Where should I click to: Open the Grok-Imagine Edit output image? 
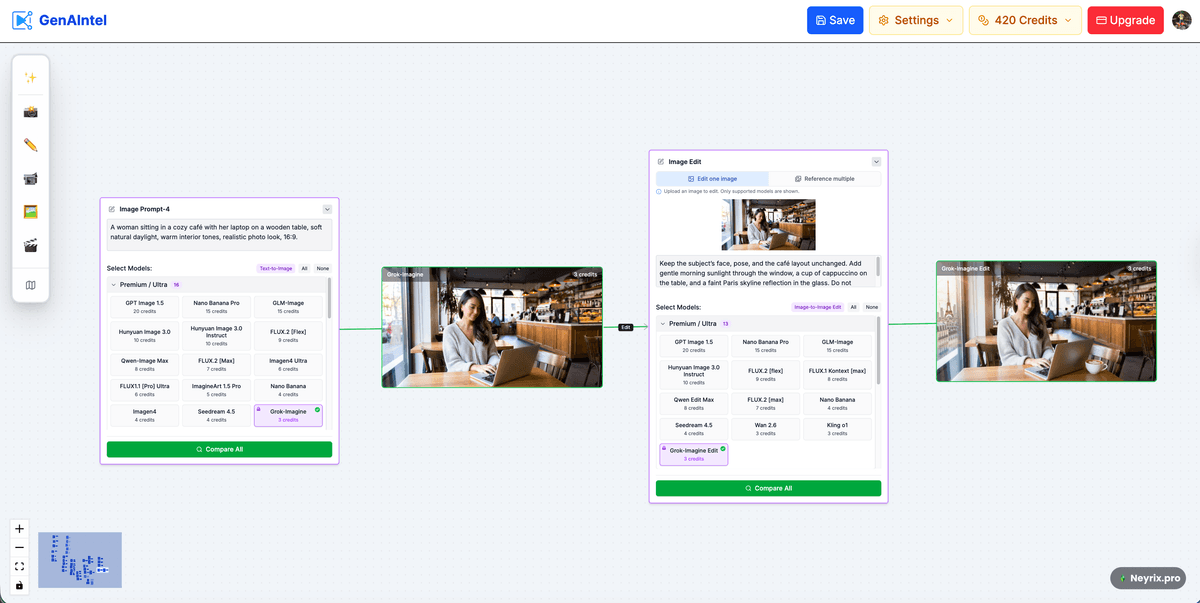(1046, 321)
